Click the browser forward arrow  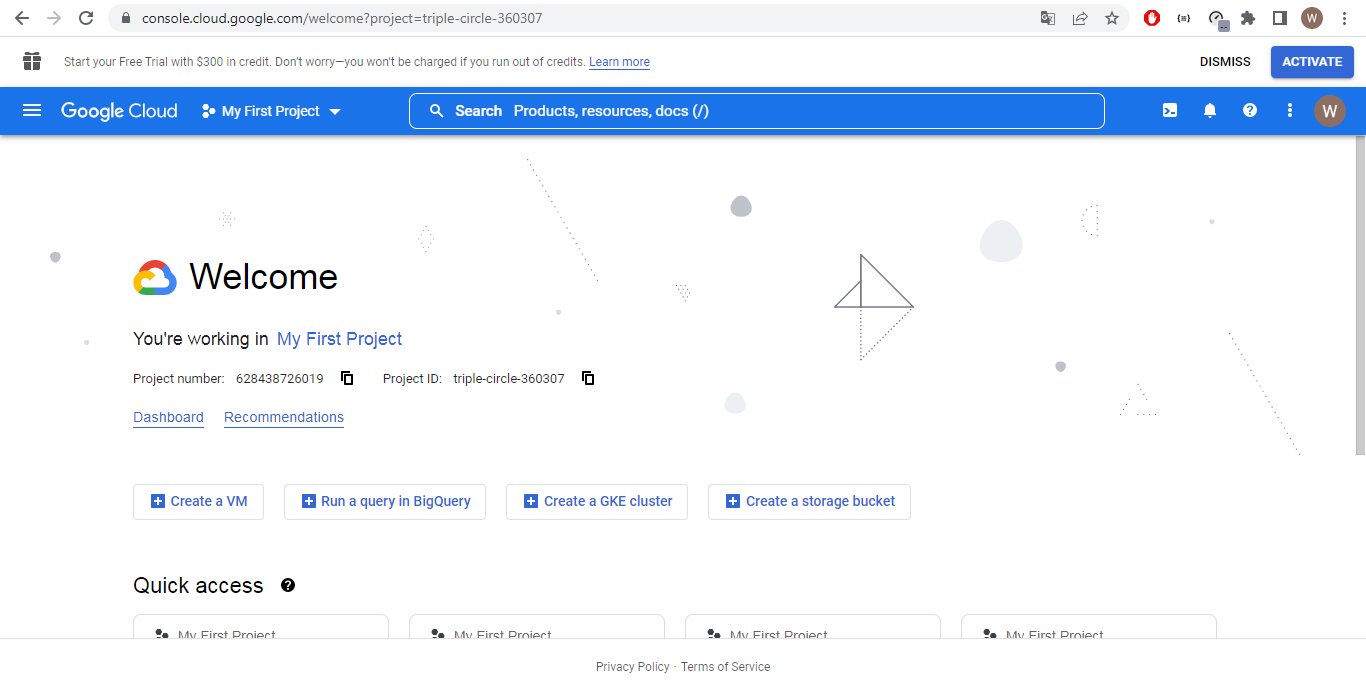54,18
